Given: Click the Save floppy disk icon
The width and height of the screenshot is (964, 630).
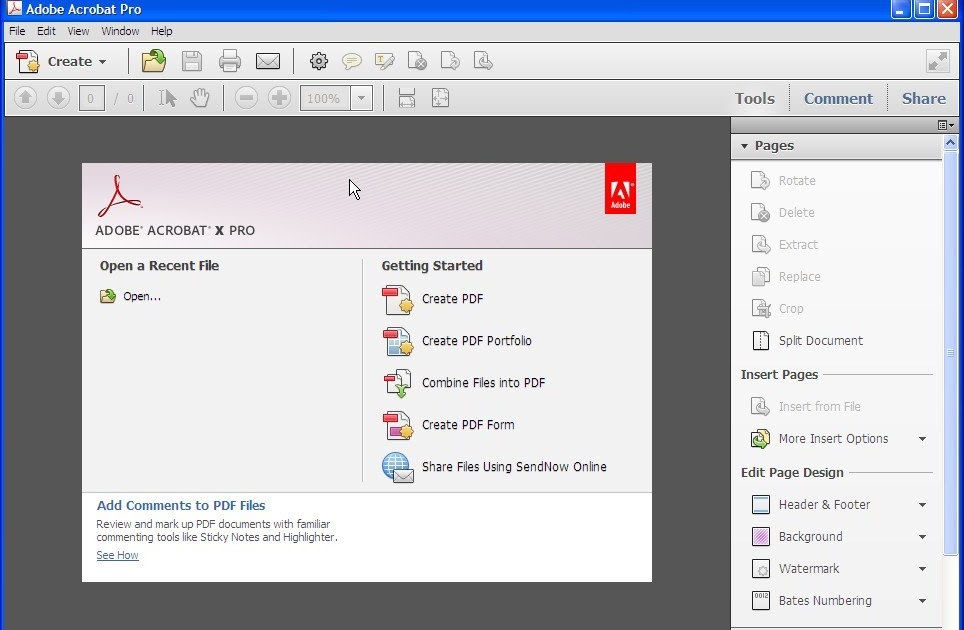Looking at the screenshot, I should [x=192, y=61].
